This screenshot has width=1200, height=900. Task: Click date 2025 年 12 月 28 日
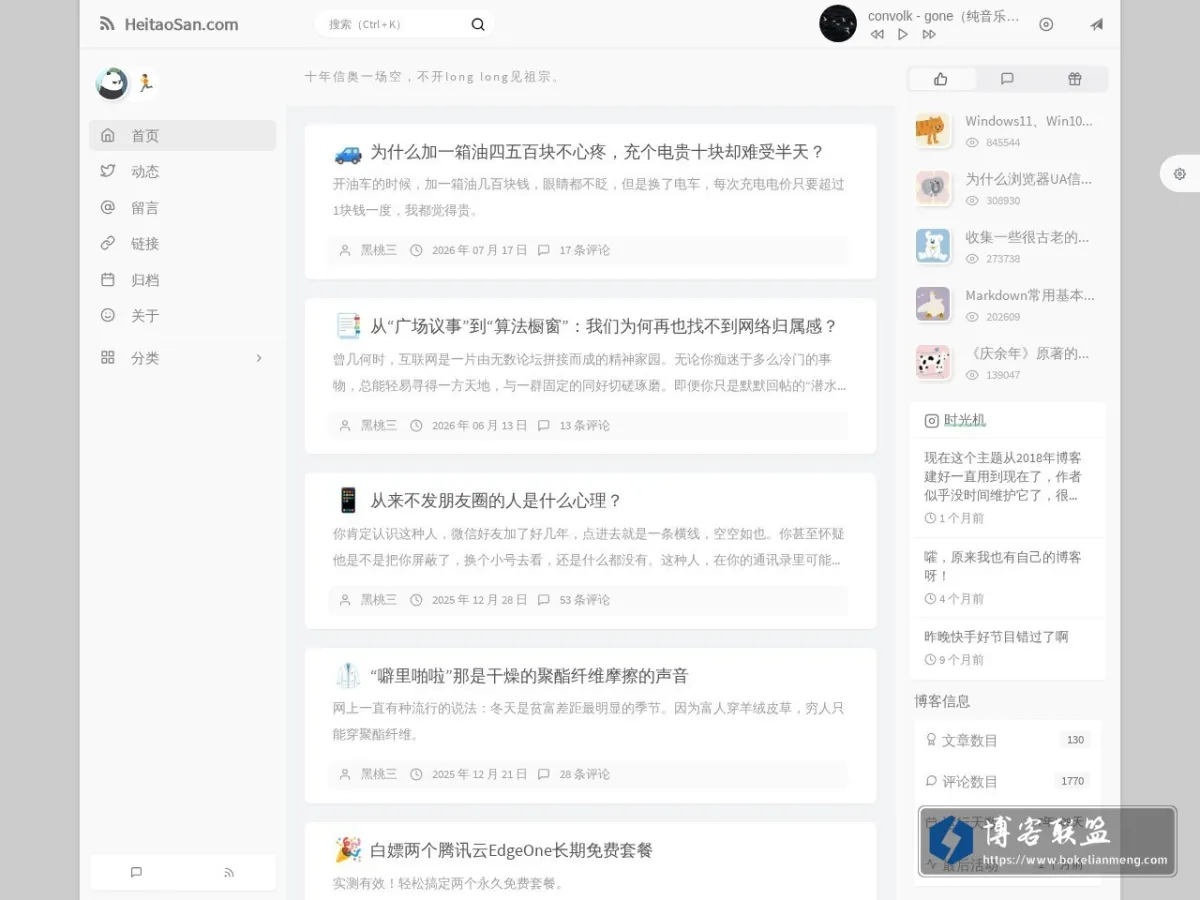point(479,600)
